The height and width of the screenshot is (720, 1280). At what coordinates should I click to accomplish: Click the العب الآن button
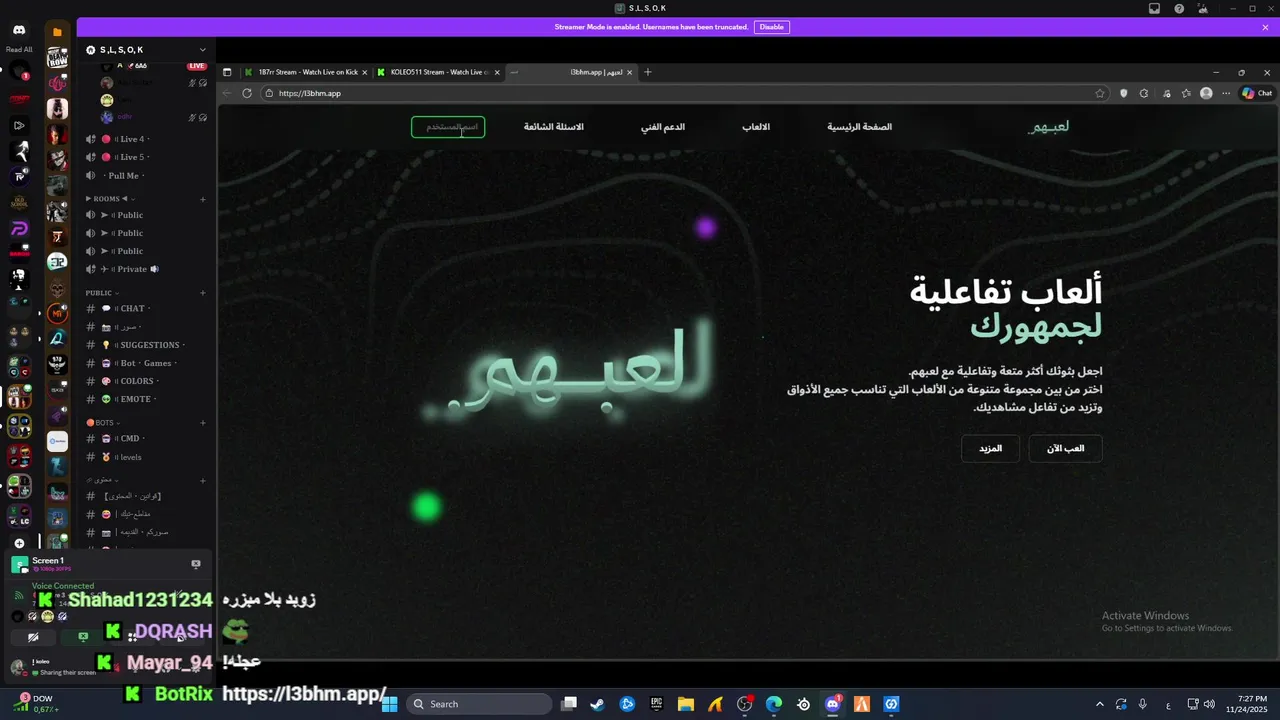(x=1065, y=448)
